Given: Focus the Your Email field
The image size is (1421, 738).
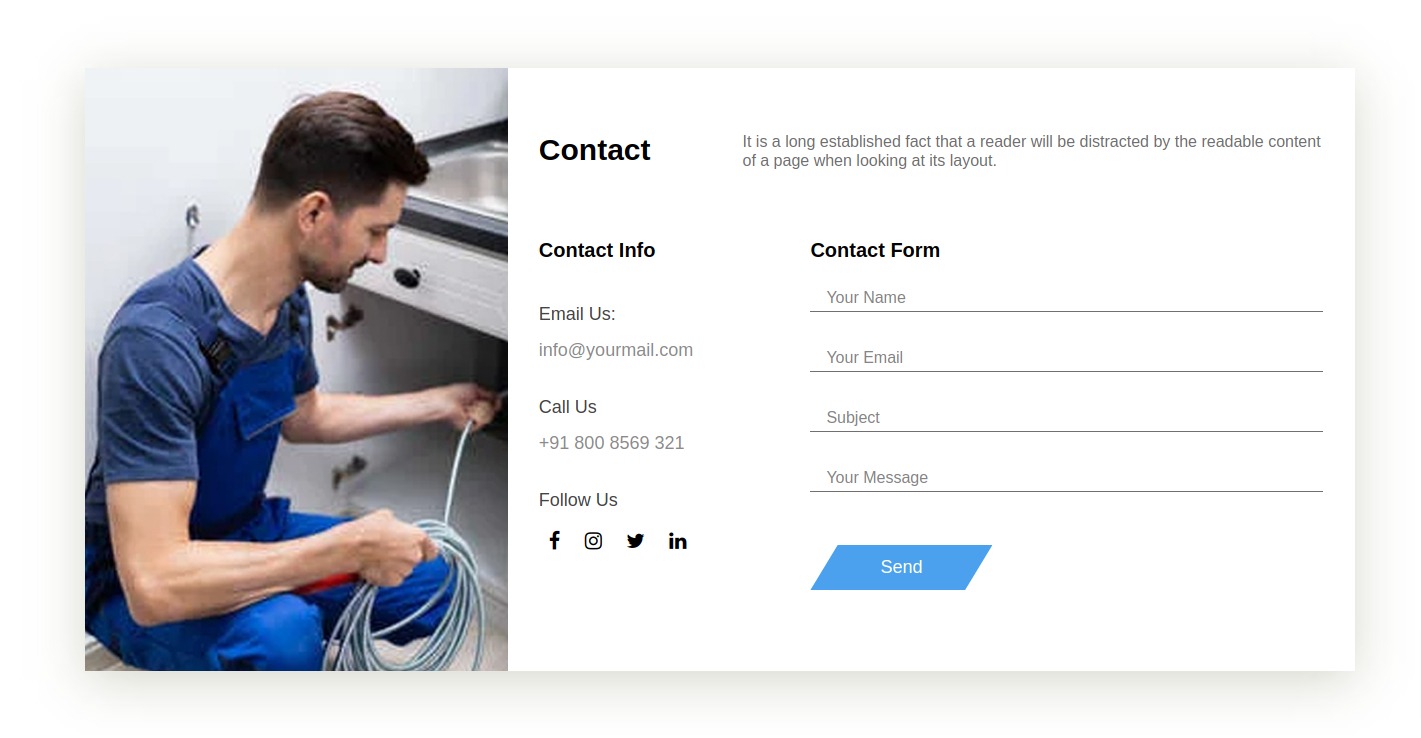Looking at the screenshot, I should 1066,357.
